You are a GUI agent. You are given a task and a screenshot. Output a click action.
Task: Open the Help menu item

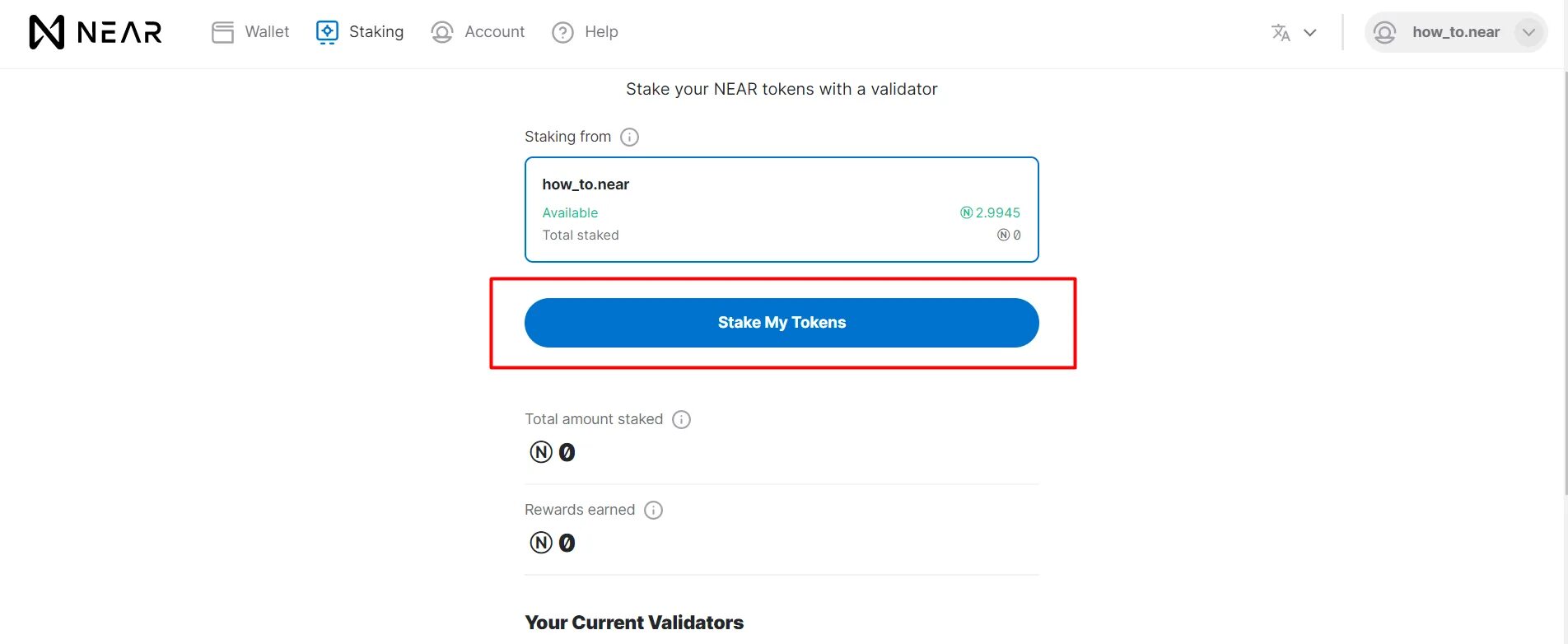pyautogui.click(x=585, y=32)
